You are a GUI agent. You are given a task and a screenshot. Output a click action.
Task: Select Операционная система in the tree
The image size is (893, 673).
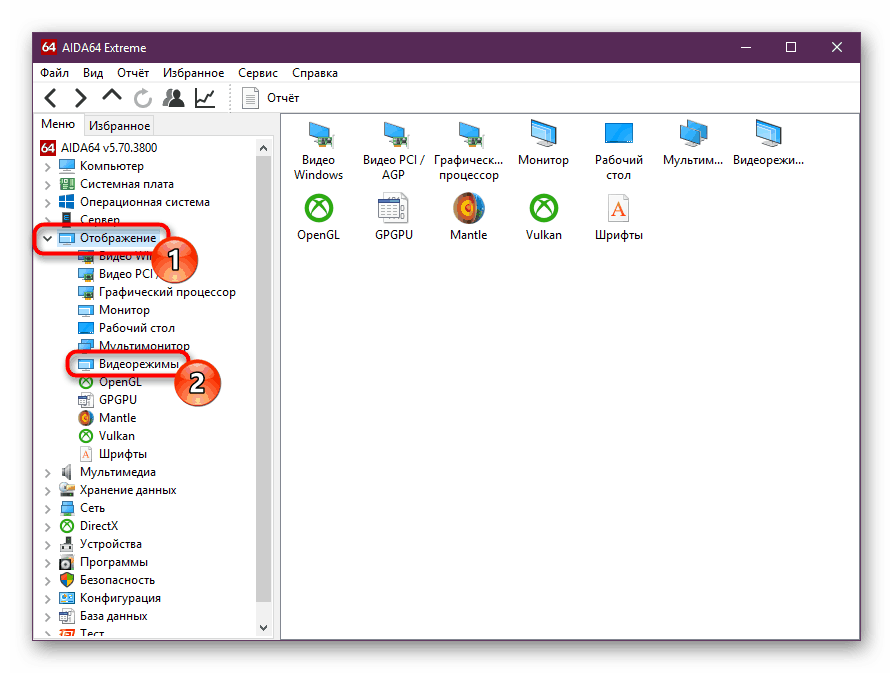point(134,202)
